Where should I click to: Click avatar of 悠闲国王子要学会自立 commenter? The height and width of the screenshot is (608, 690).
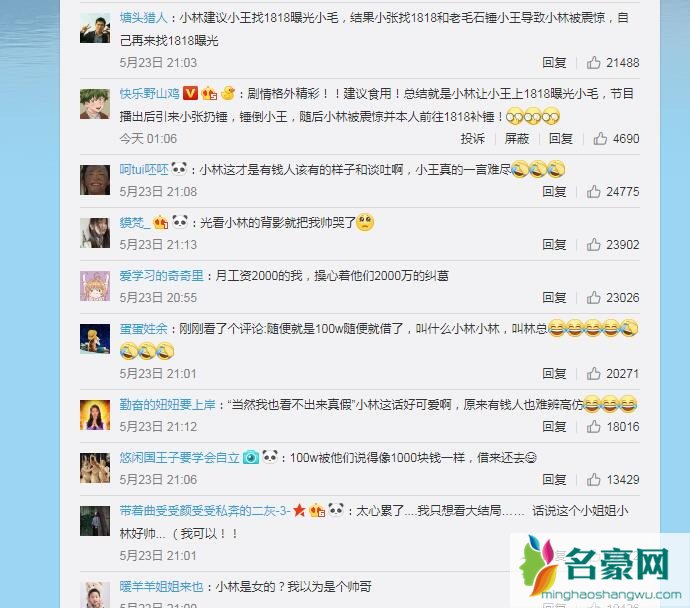tap(95, 468)
